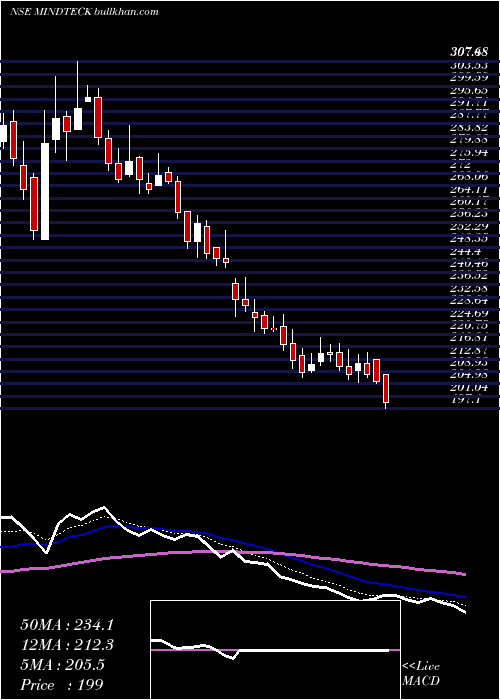500x700 pixels.
Task: Click the 283.82 price axis label
Action: (468, 128)
